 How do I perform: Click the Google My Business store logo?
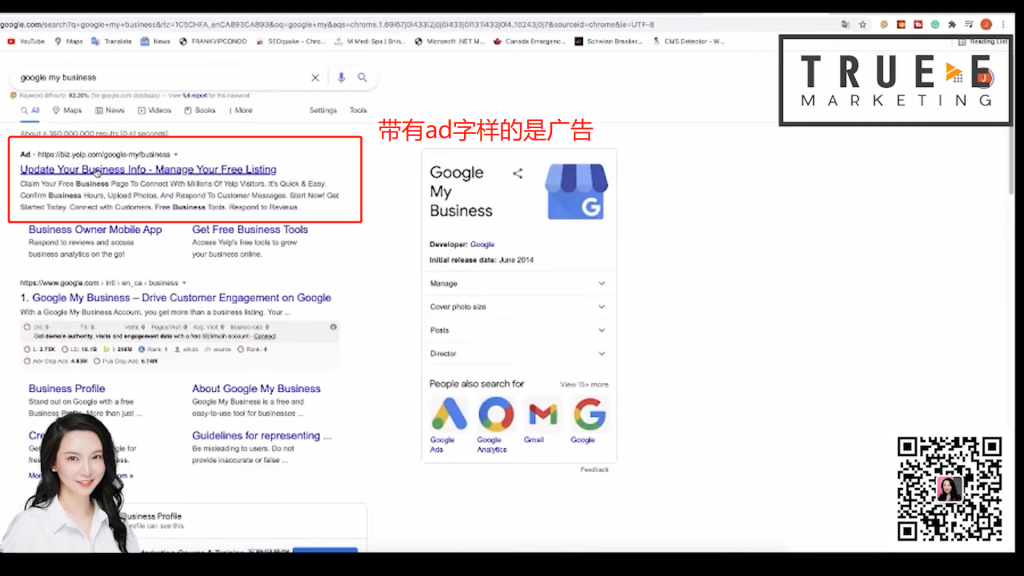576,191
